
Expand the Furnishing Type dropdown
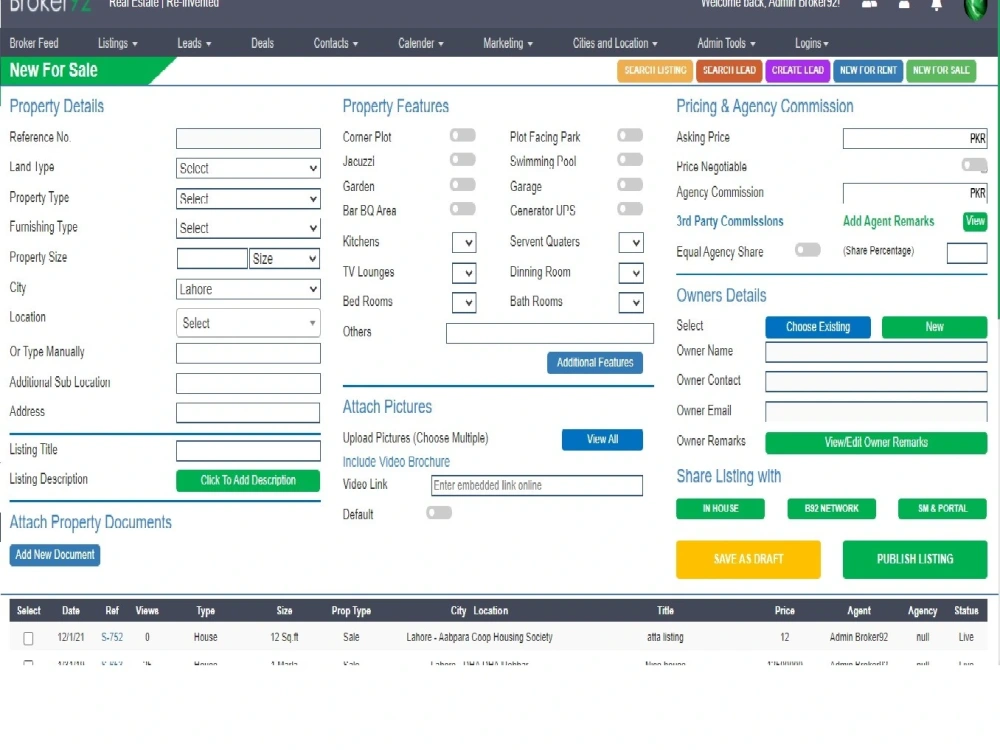(248, 228)
